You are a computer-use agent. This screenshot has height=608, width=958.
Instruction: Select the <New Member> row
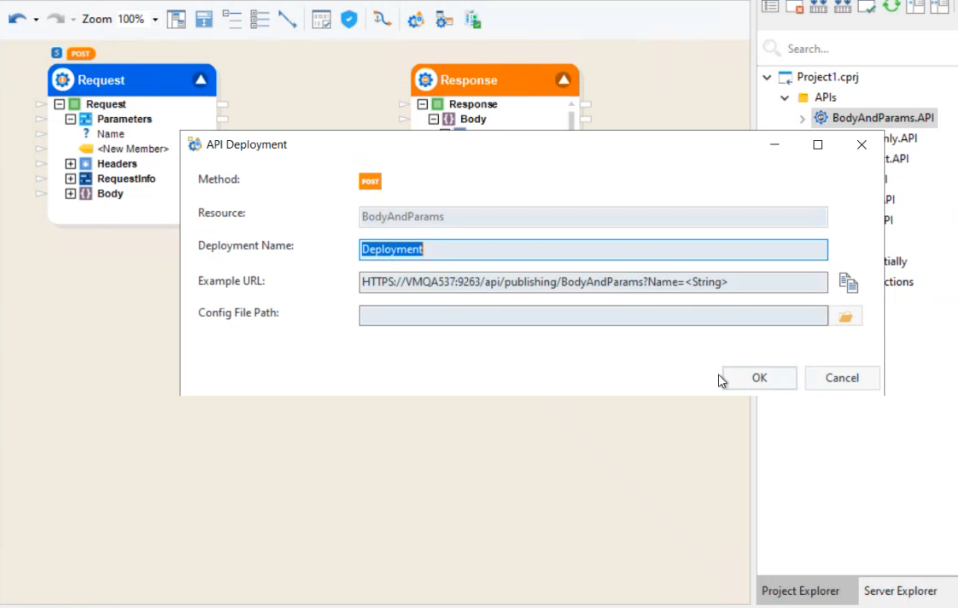[x=133, y=148]
